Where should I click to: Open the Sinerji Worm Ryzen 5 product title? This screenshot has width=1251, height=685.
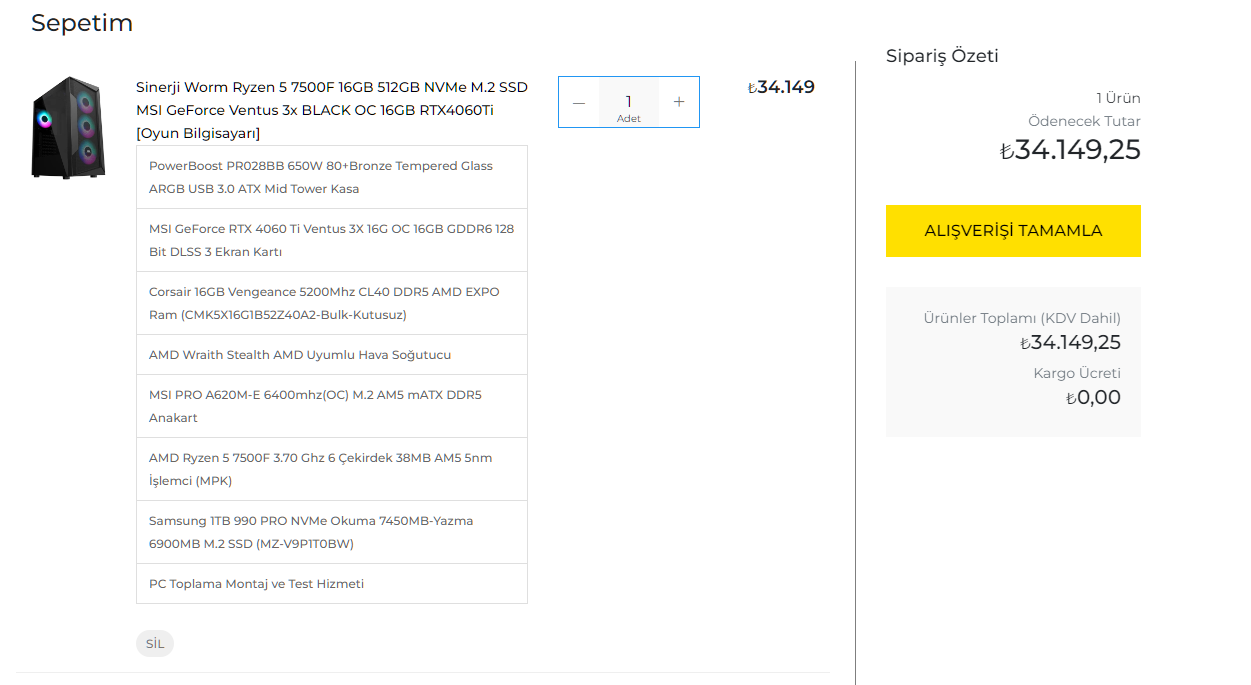[x=331, y=110]
